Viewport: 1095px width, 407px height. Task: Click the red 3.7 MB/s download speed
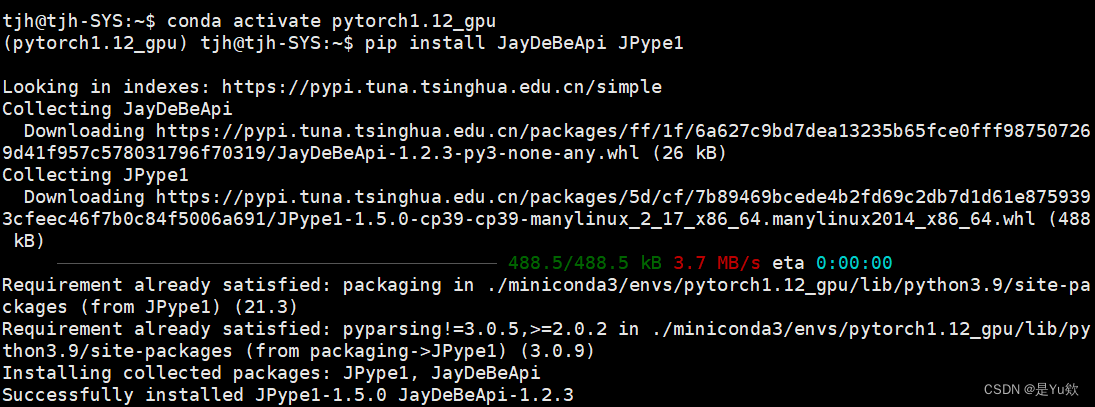(717, 263)
